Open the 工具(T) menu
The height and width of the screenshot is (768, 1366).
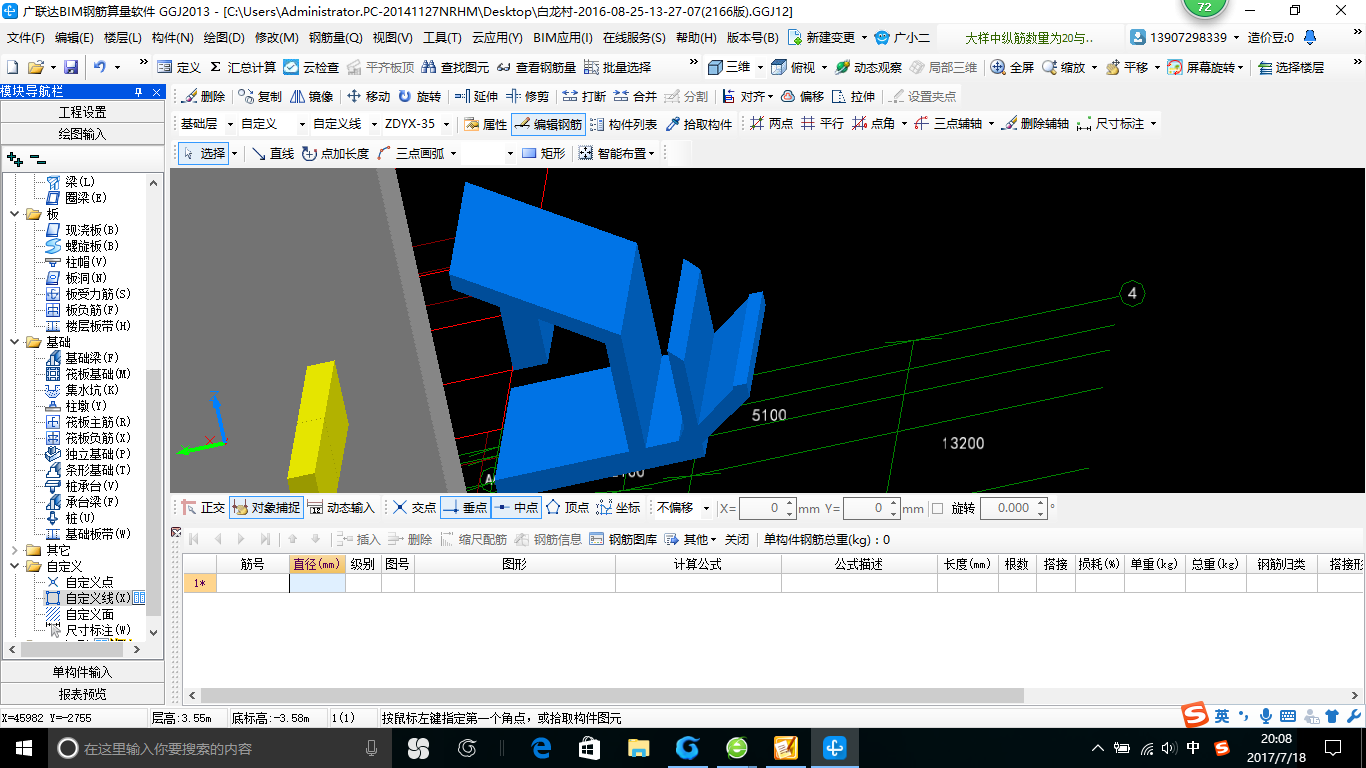coord(443,38)
